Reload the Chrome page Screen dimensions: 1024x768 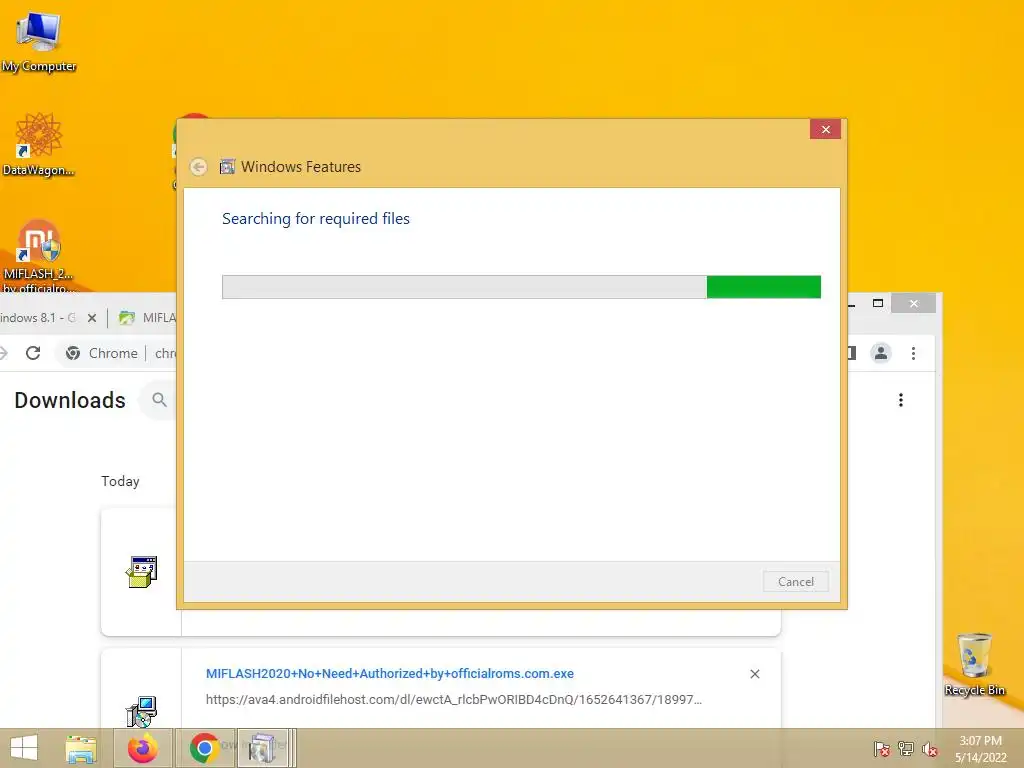[x=33, y=353]
